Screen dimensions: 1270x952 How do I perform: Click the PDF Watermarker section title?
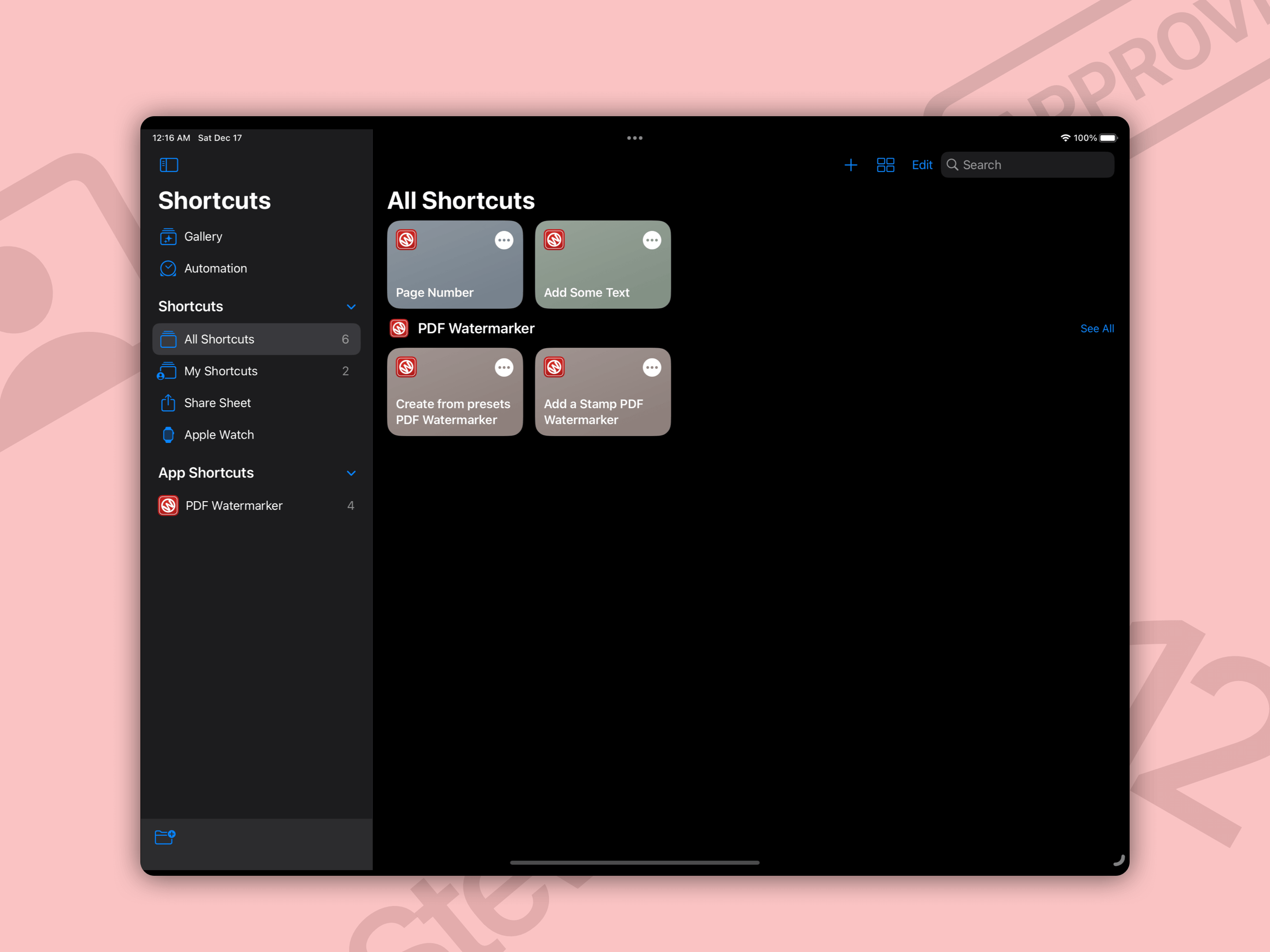476,329
